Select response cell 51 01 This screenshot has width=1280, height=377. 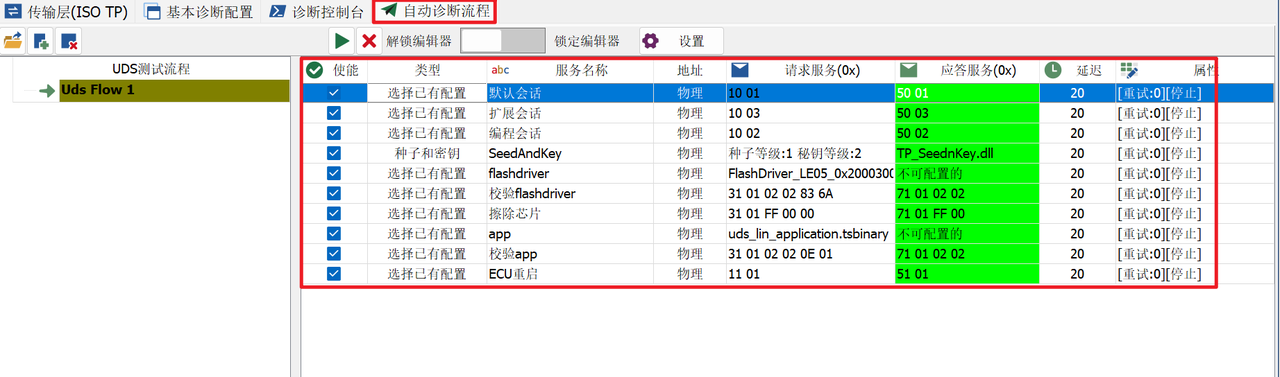tap(967, 273)
